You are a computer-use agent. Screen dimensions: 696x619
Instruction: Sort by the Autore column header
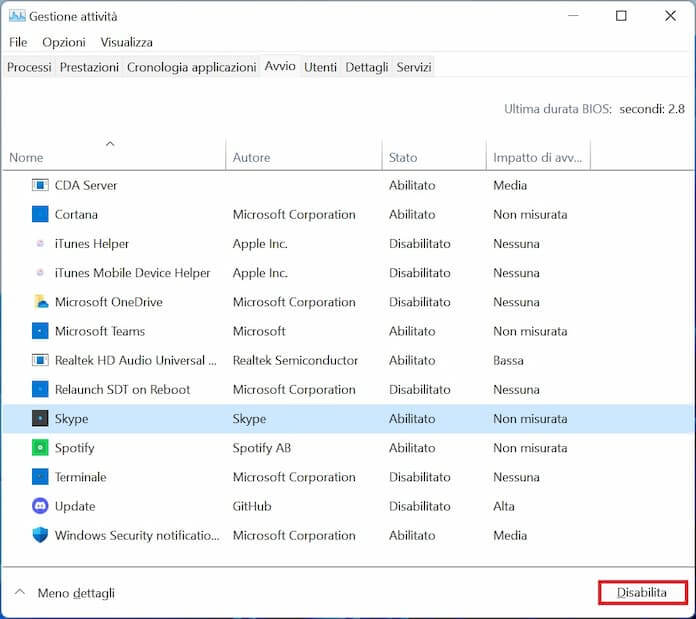pyautogui.click(x=304, y=157)
